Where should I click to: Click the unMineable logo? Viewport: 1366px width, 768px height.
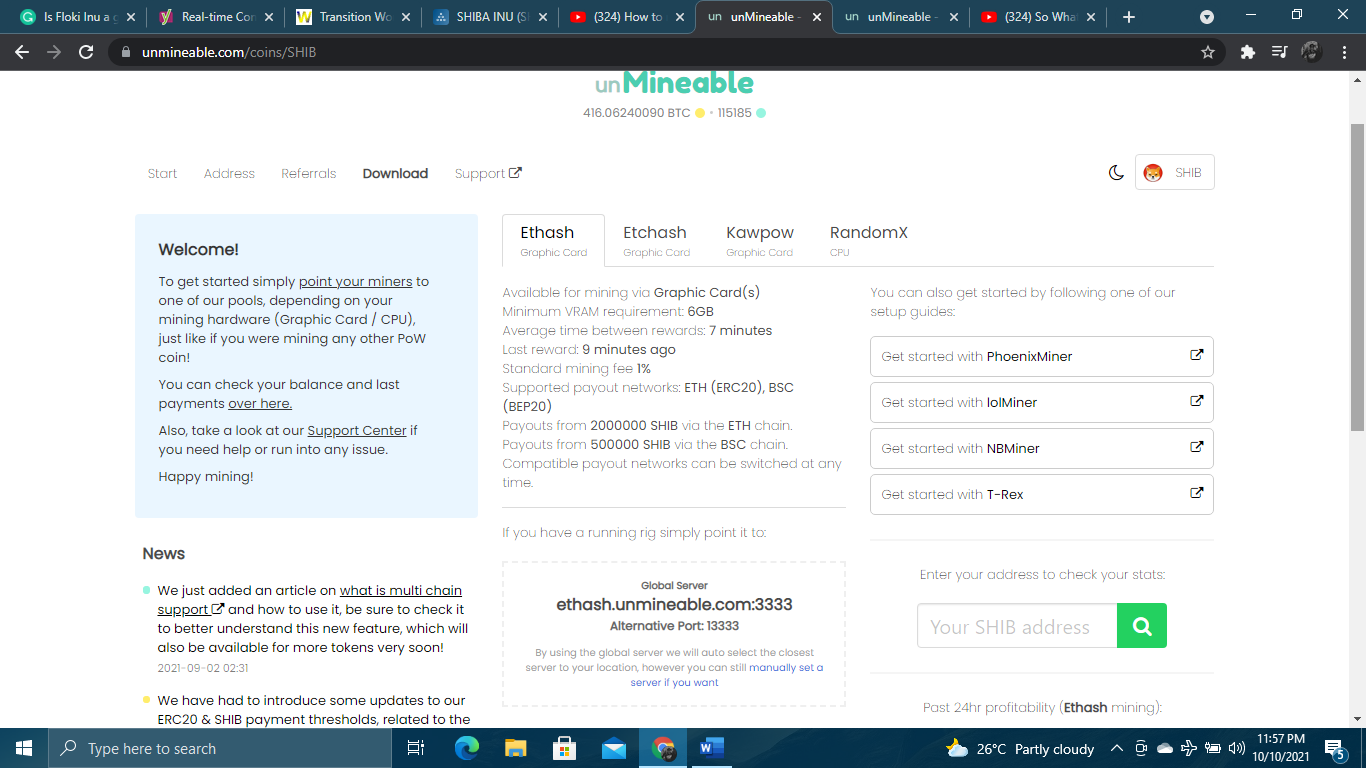(674, 82)
